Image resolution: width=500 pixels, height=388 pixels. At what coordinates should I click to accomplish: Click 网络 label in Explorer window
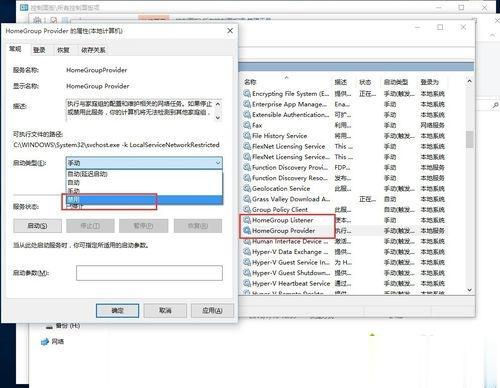(58, 342)
